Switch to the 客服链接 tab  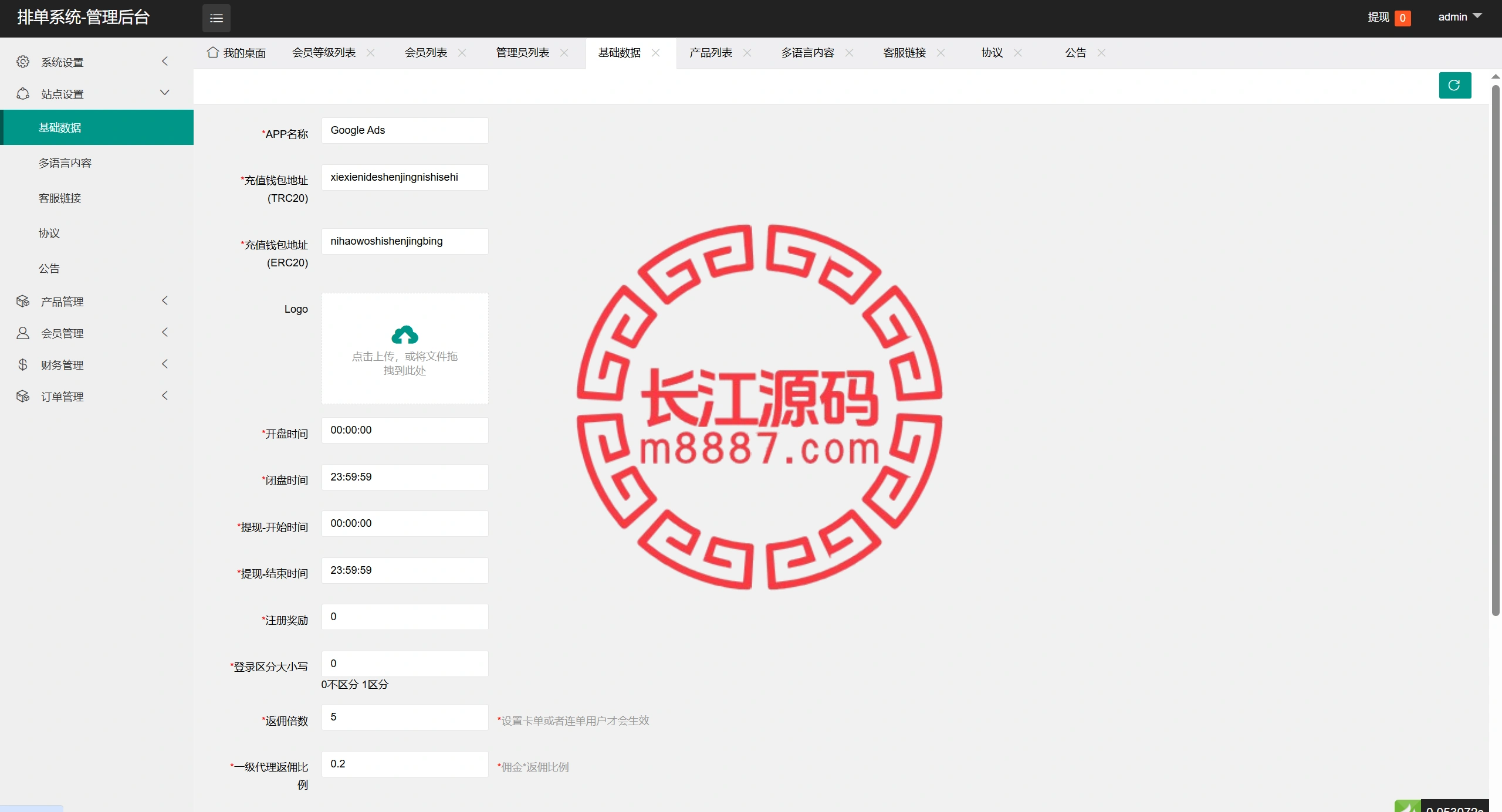tap(905, 53)
